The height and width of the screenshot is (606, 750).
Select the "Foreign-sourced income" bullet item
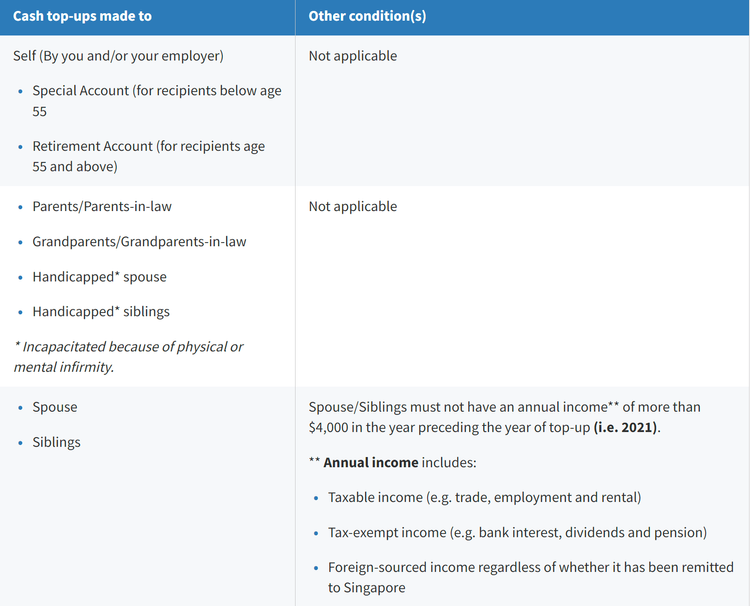(529, 577)
